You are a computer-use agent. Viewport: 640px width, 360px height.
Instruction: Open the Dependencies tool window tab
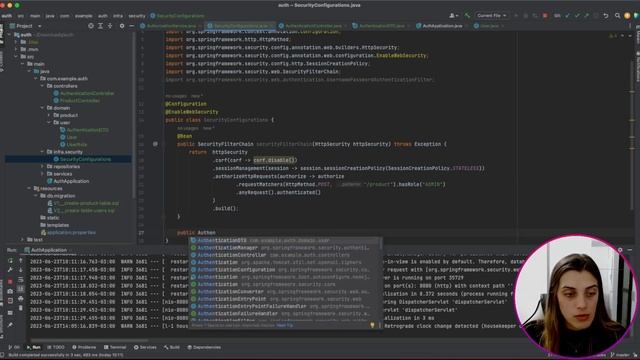coord(204,347)
